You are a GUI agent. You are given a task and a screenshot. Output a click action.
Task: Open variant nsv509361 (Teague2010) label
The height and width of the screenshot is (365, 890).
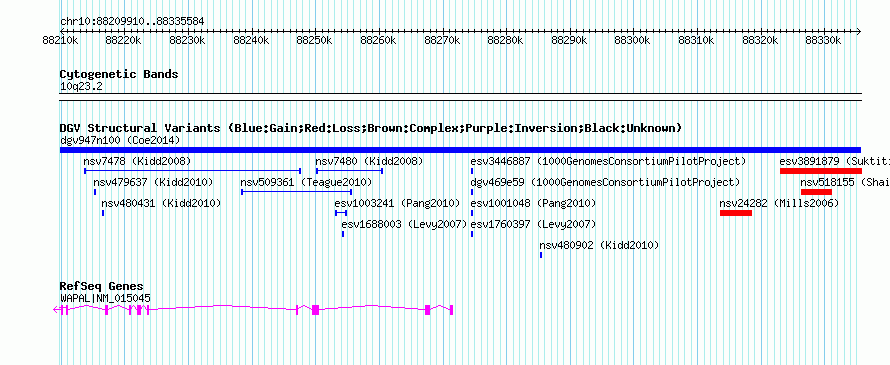pyautogui.click(x=306, y=182)
